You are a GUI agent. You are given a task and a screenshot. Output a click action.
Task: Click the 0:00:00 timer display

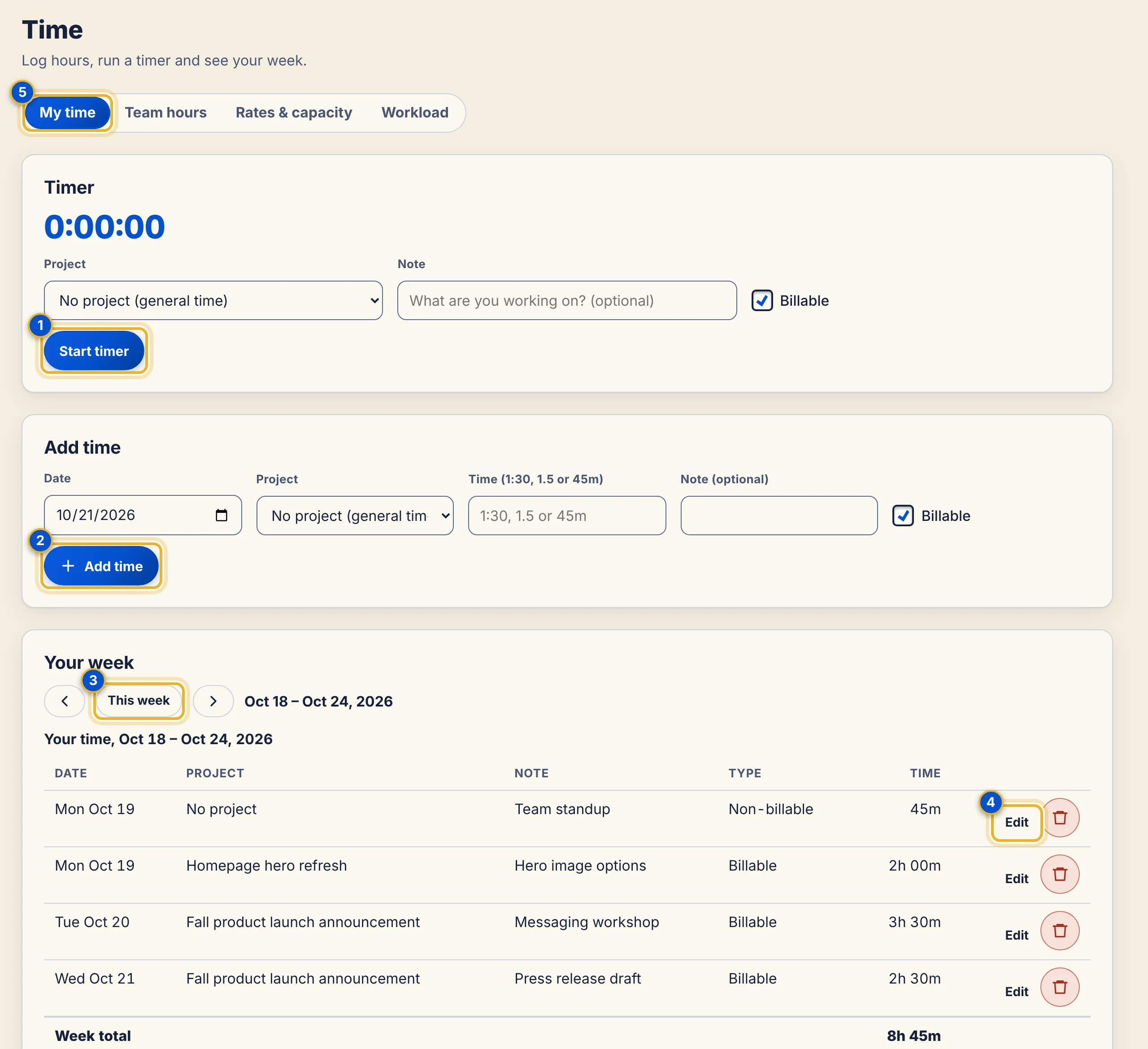105,226
